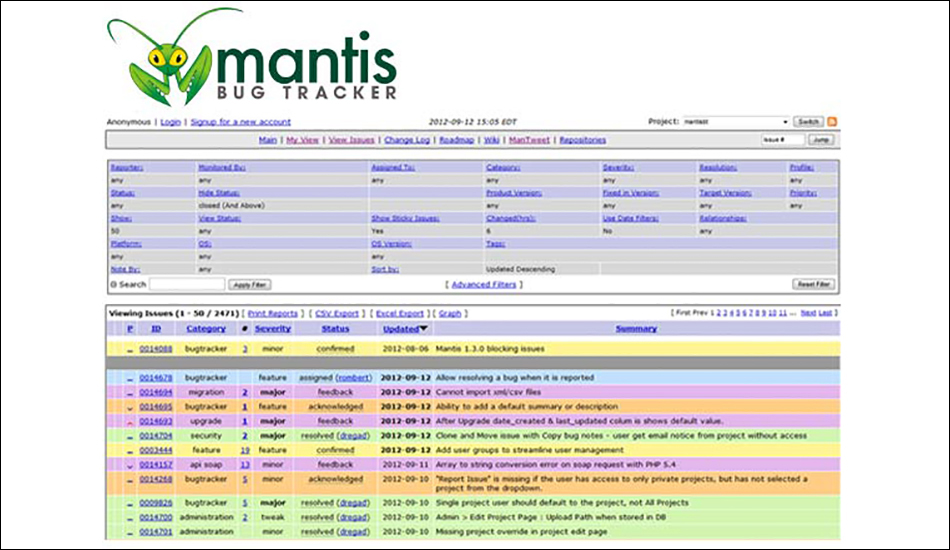
Task: Click the Mantis Bug Tracker logo
Action: point(252,57)
